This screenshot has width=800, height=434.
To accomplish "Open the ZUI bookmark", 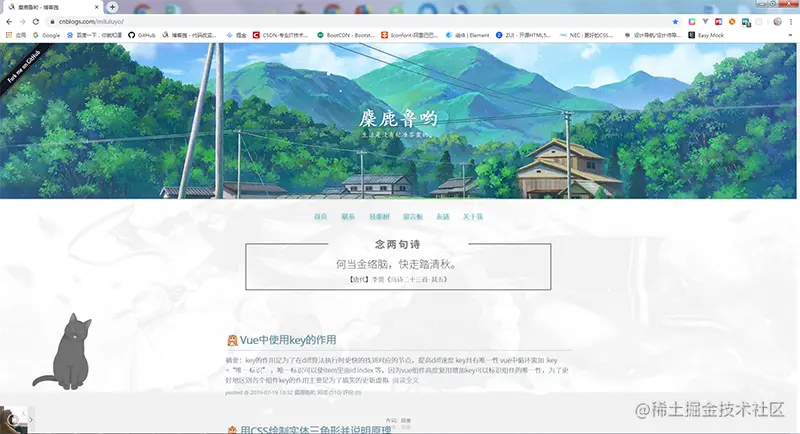I will pos(523,35).
